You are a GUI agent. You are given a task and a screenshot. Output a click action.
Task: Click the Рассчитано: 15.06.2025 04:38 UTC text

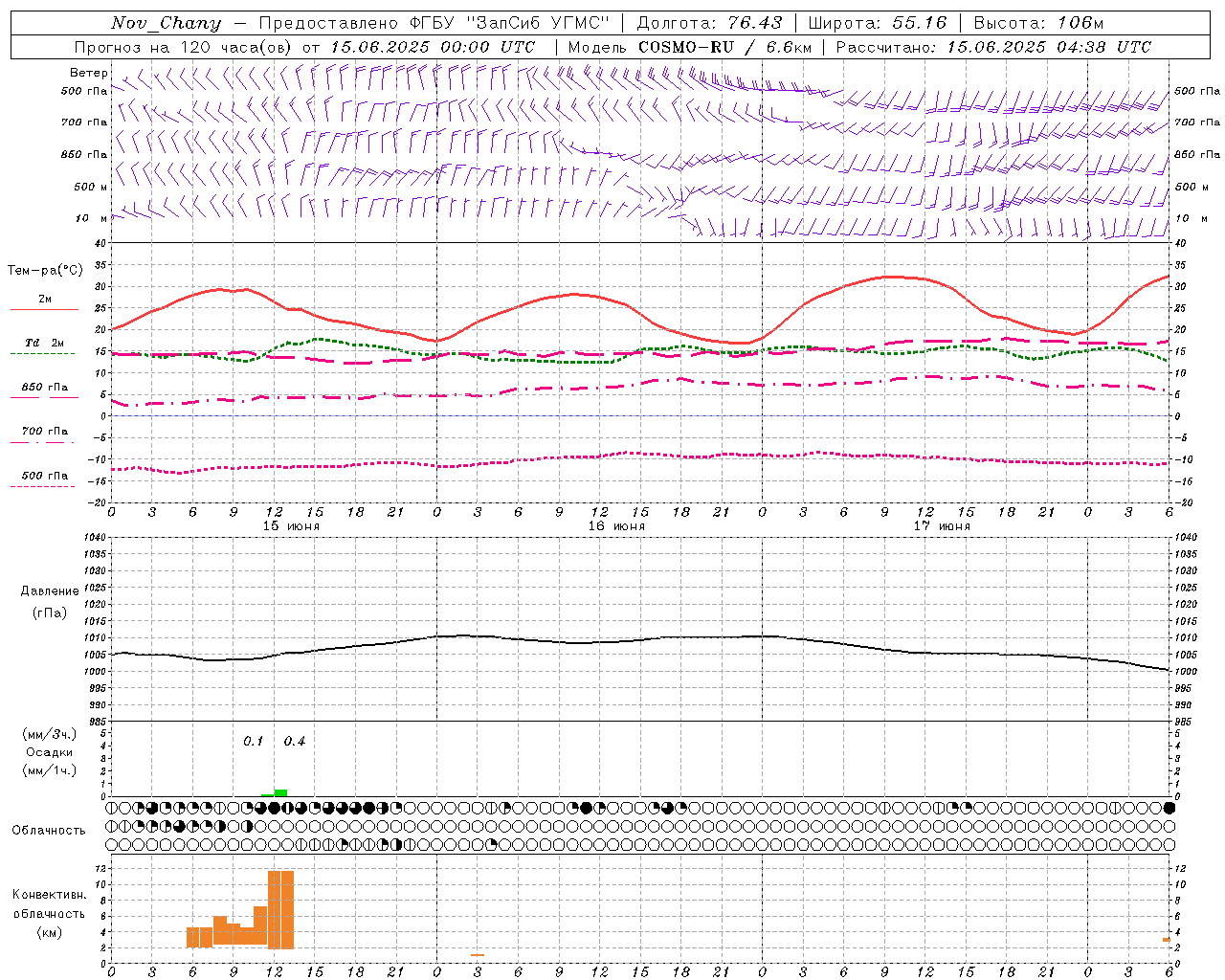[993, 47]
